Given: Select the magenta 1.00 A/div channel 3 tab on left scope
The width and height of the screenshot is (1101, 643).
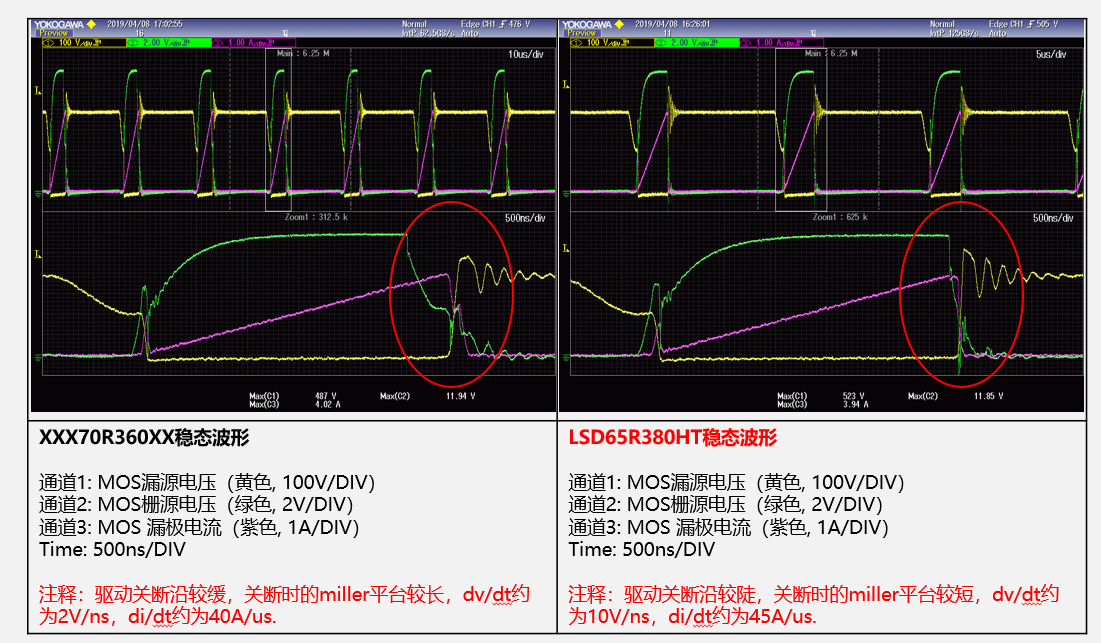Looking at the screenshot, I should [x=253, y=43].
